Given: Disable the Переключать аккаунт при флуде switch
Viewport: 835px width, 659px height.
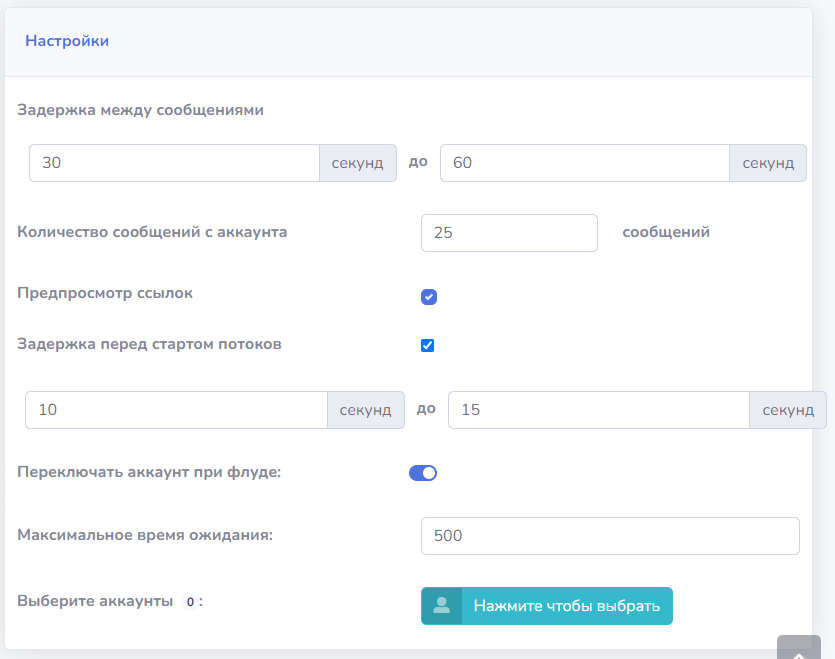Looking at the screenshot, I should (x=423, y=473).
